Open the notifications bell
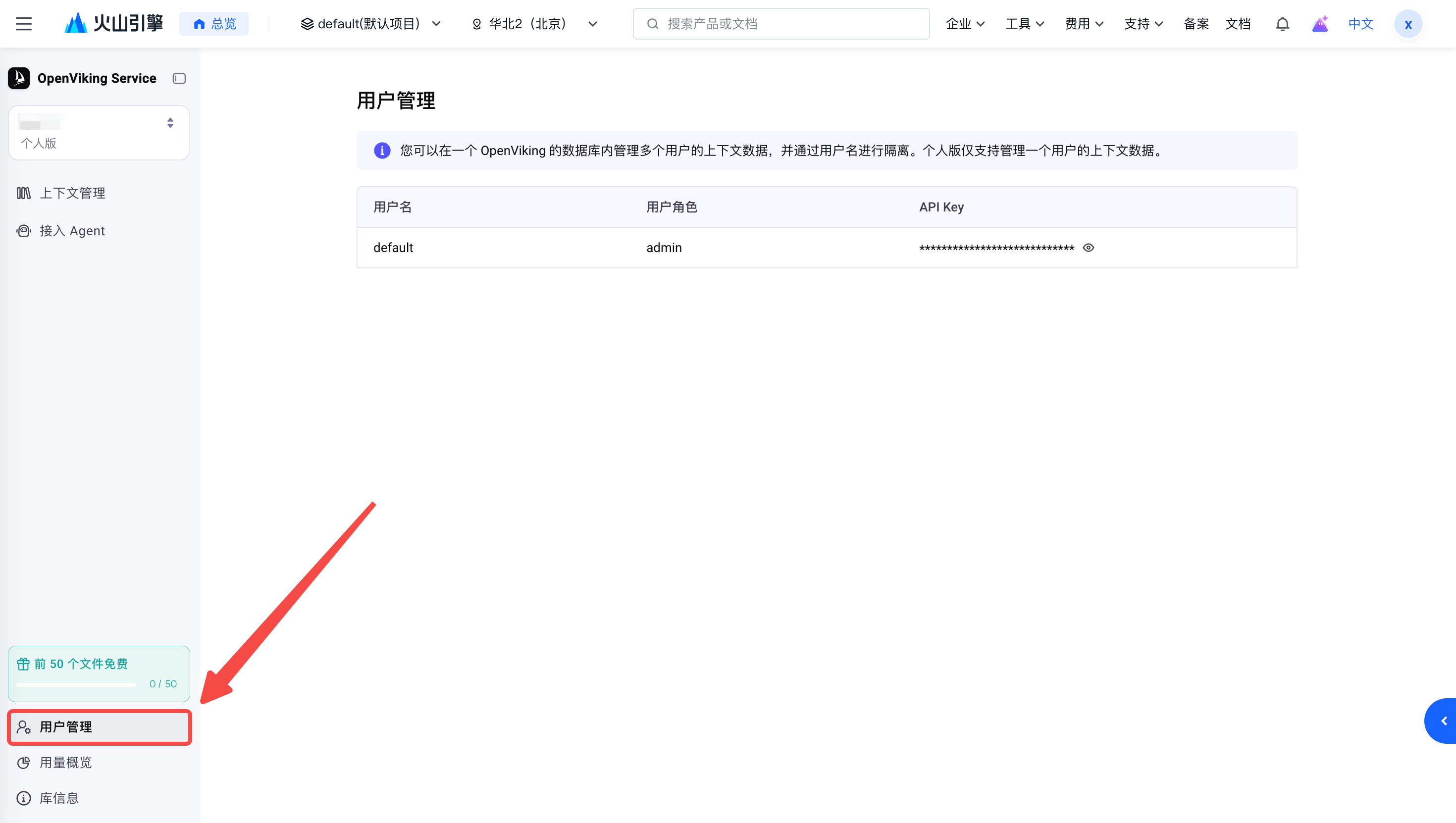This screenshot has width=1456, height=823. 1283,24
